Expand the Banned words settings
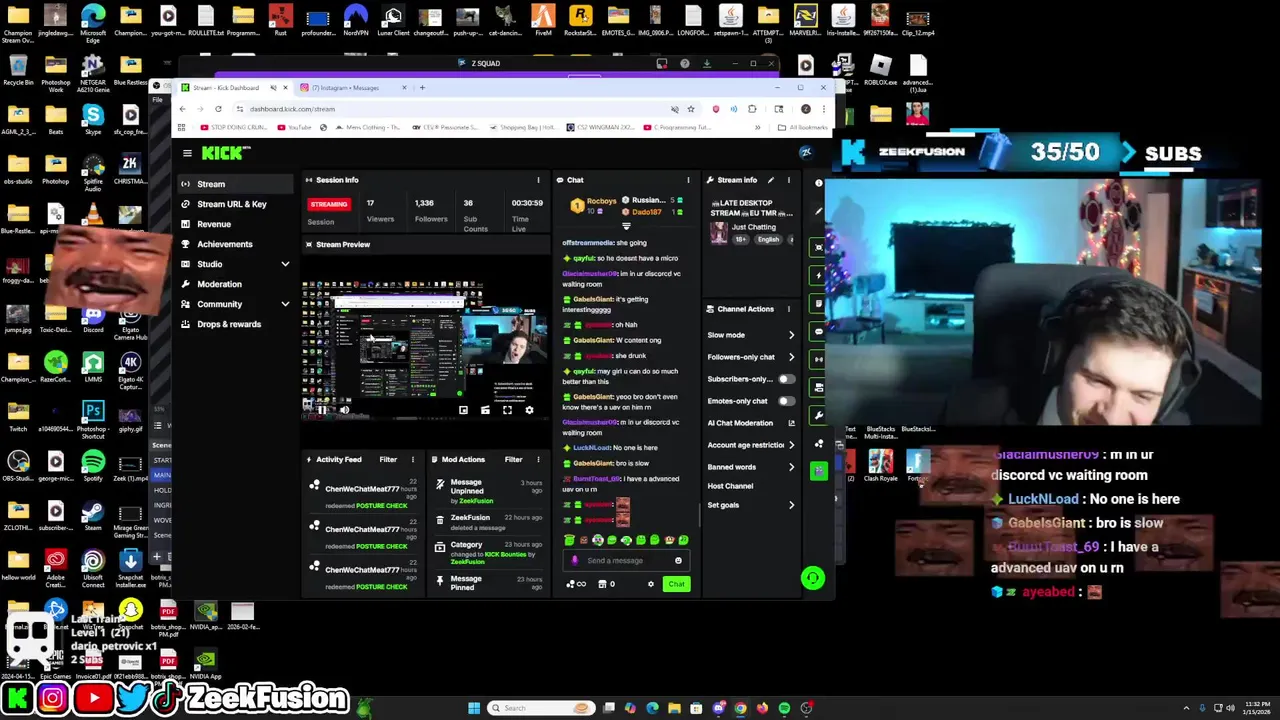The image size is (1280, 720). click(x=791, y=467)
